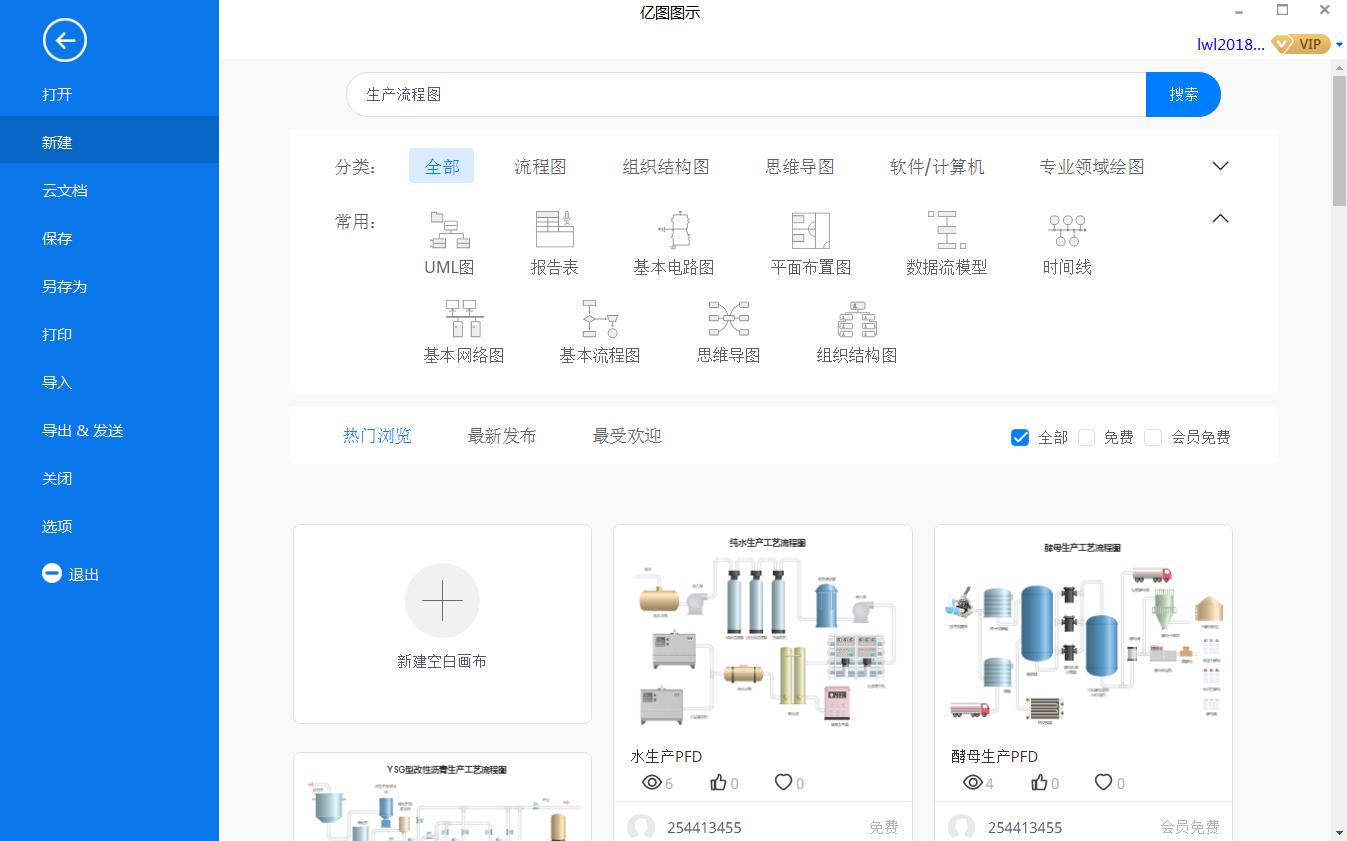Uncheck the 全部 filter checkbox
Viewport: 1347px width, 841px height.
(1020, 436)
